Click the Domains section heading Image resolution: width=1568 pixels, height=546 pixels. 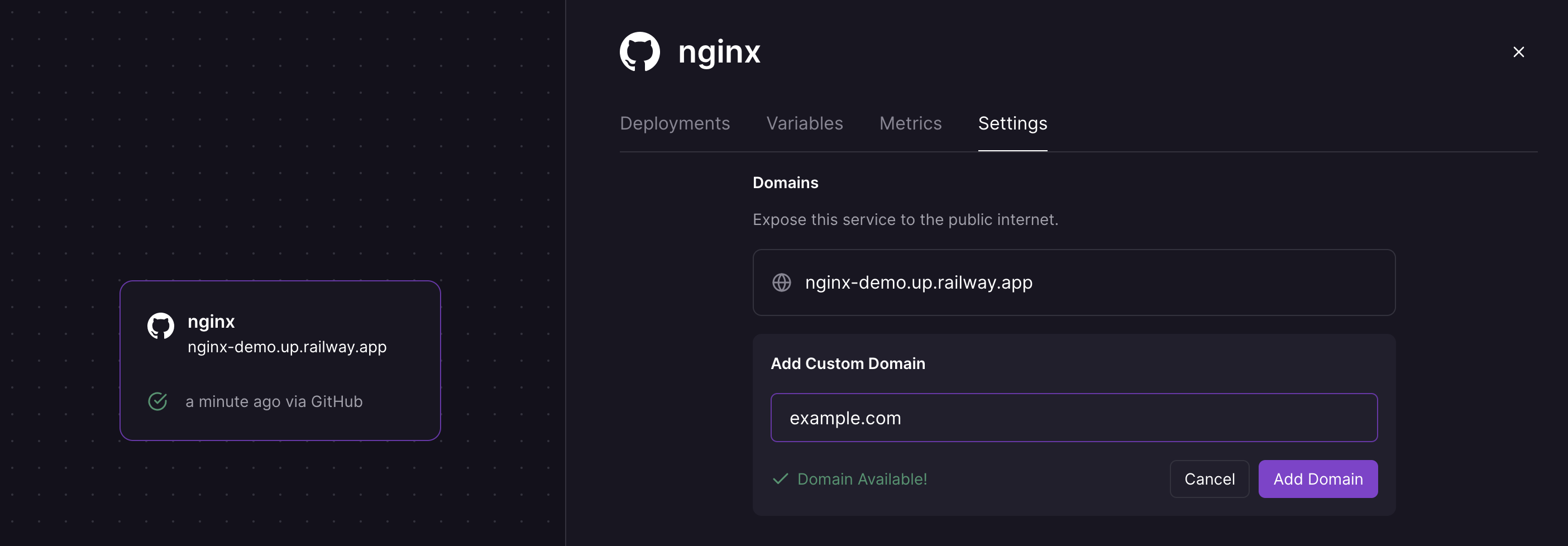point(785,182)
